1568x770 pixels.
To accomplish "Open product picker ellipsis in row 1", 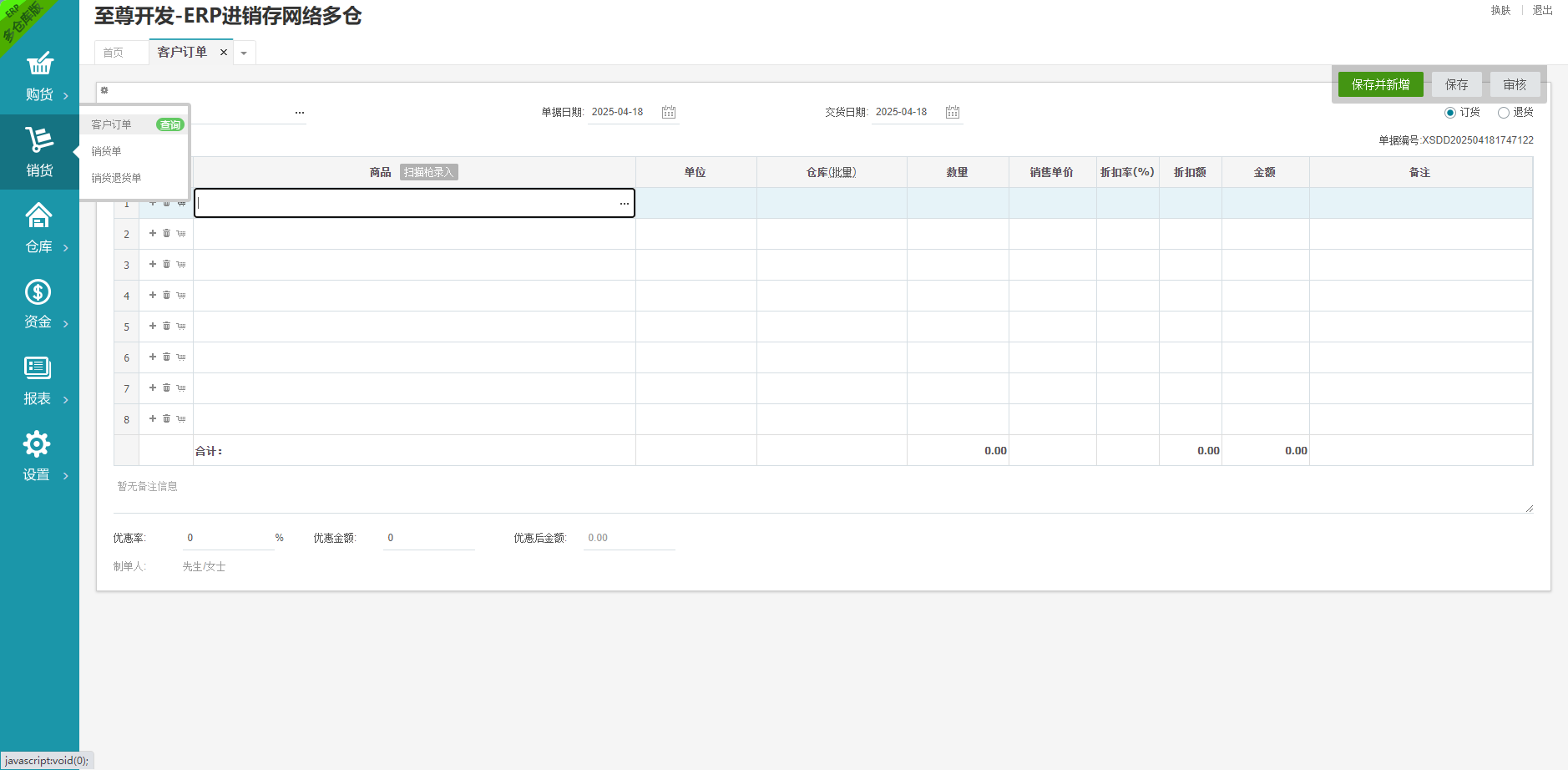I will [x=625, y=203].
